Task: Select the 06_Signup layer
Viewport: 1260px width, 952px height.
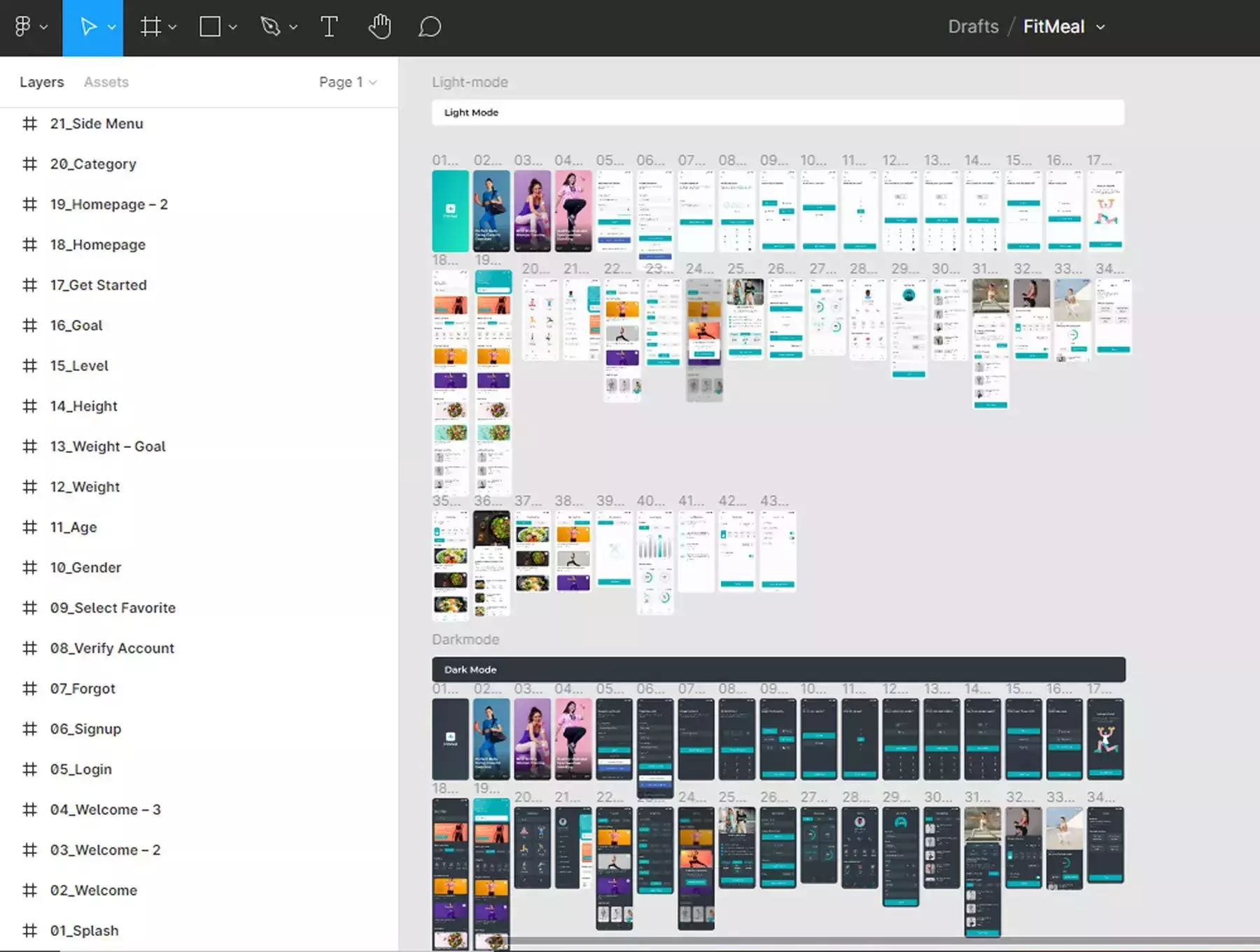Action: pos(199,729)
